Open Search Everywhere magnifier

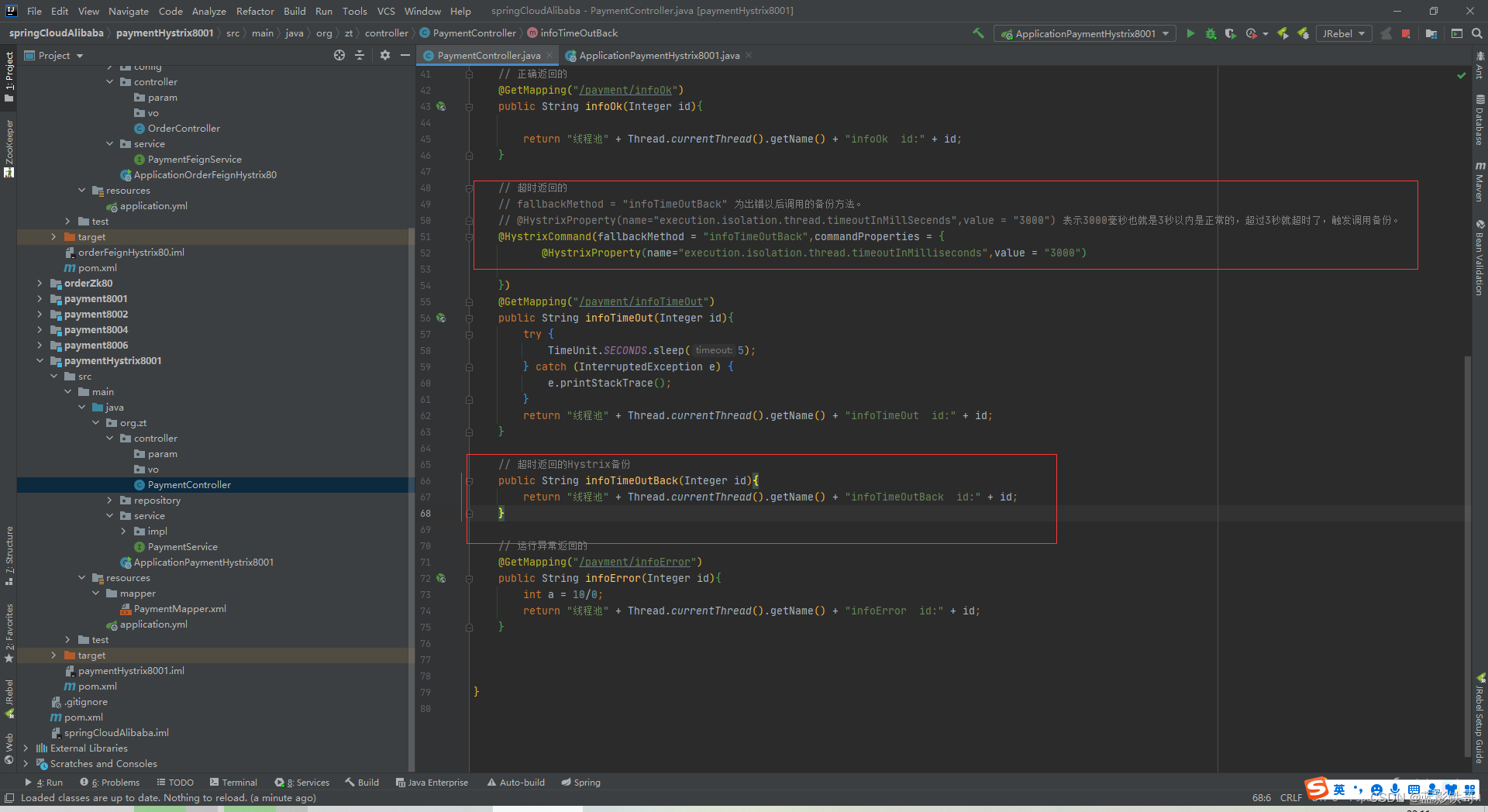tap(1477, 33)
